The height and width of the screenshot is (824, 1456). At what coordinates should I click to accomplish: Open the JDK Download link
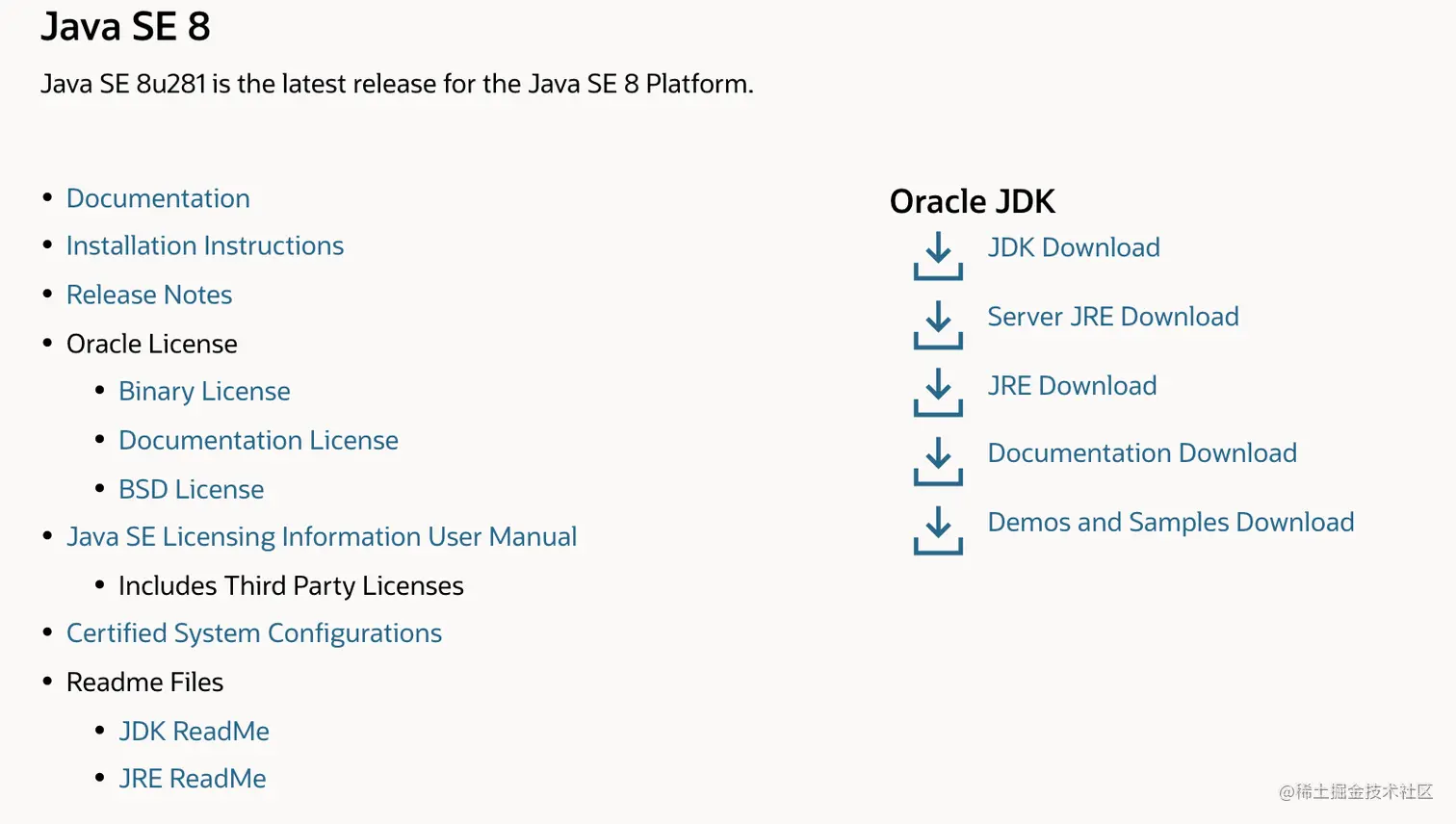click(x=1073, y=247)
